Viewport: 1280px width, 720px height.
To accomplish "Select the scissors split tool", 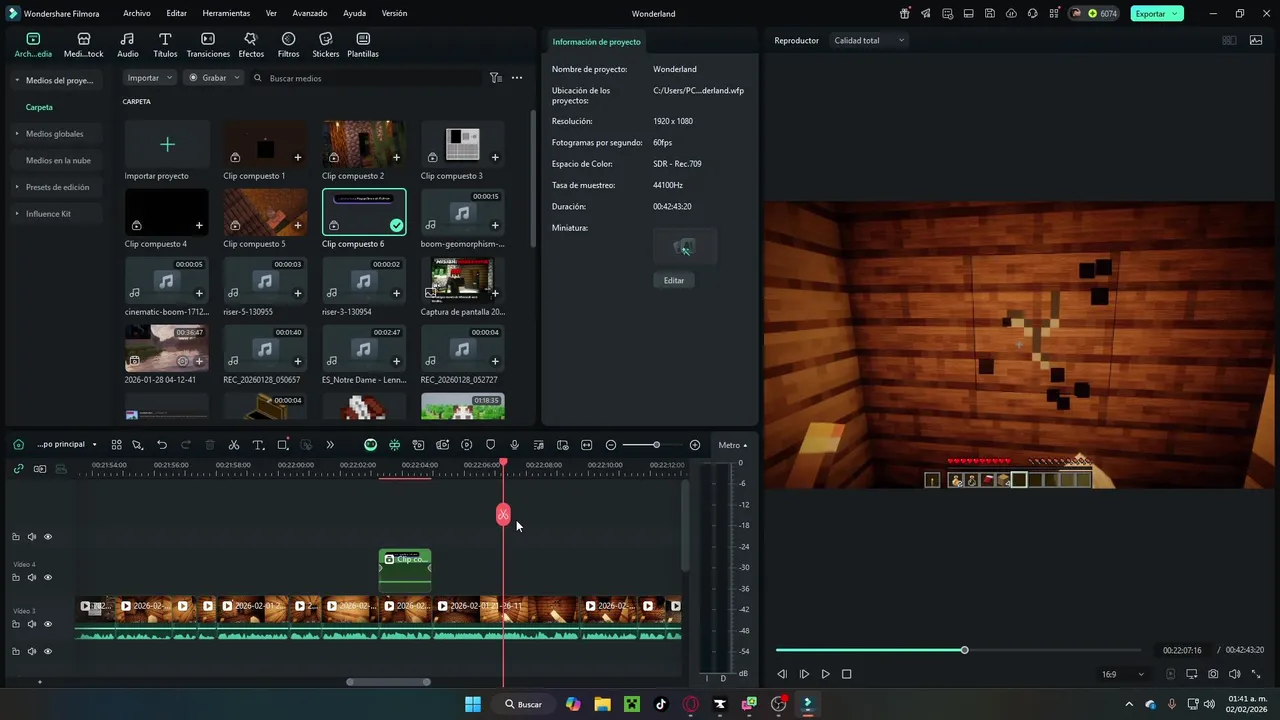I will point(234,445).
